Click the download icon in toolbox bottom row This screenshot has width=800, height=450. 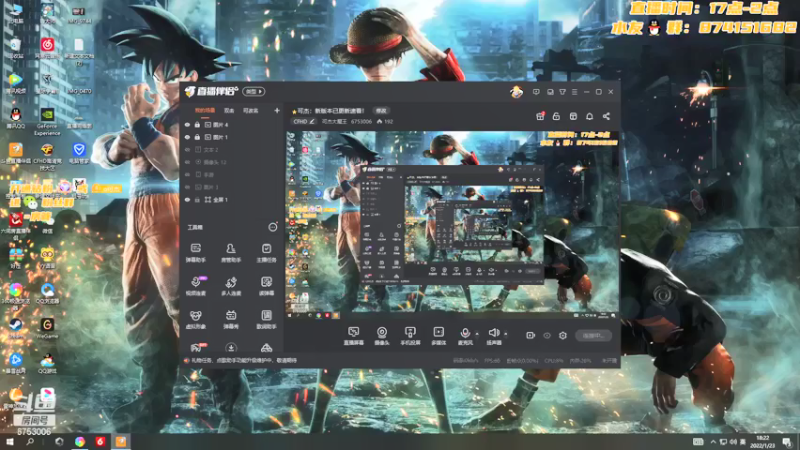(231, 348)
